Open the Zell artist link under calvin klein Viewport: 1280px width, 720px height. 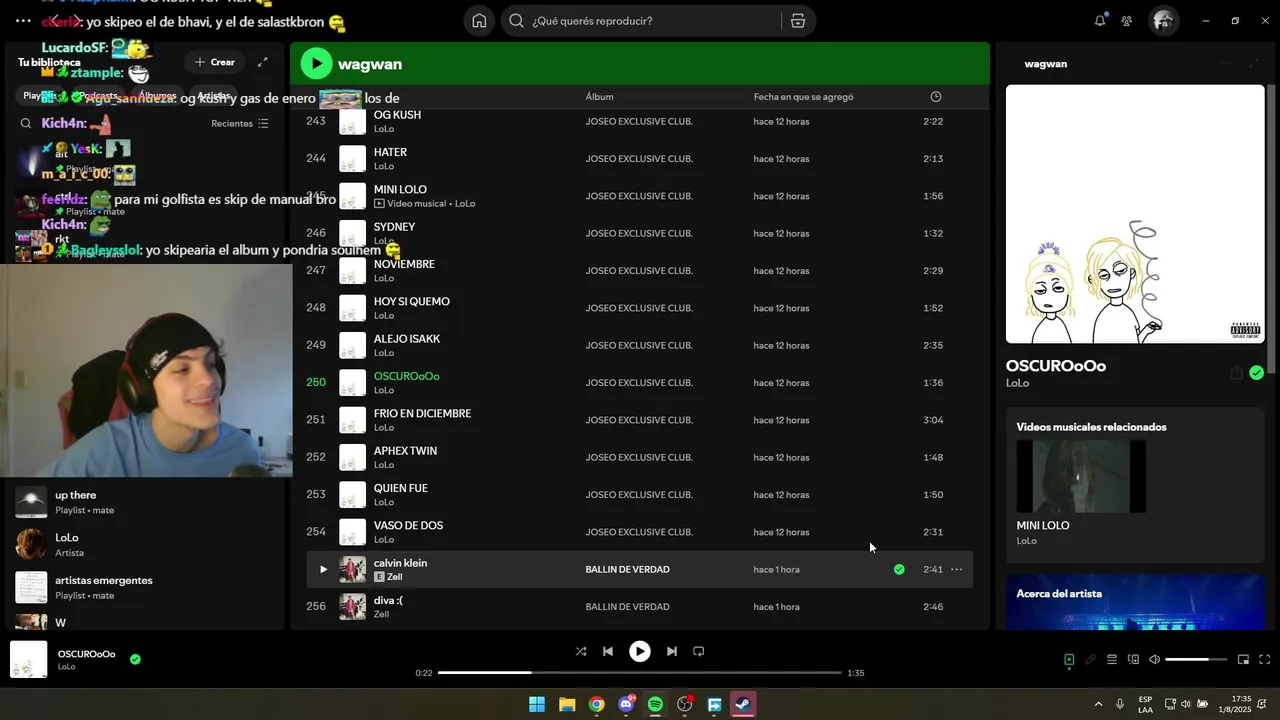click(x=394, y=577)
